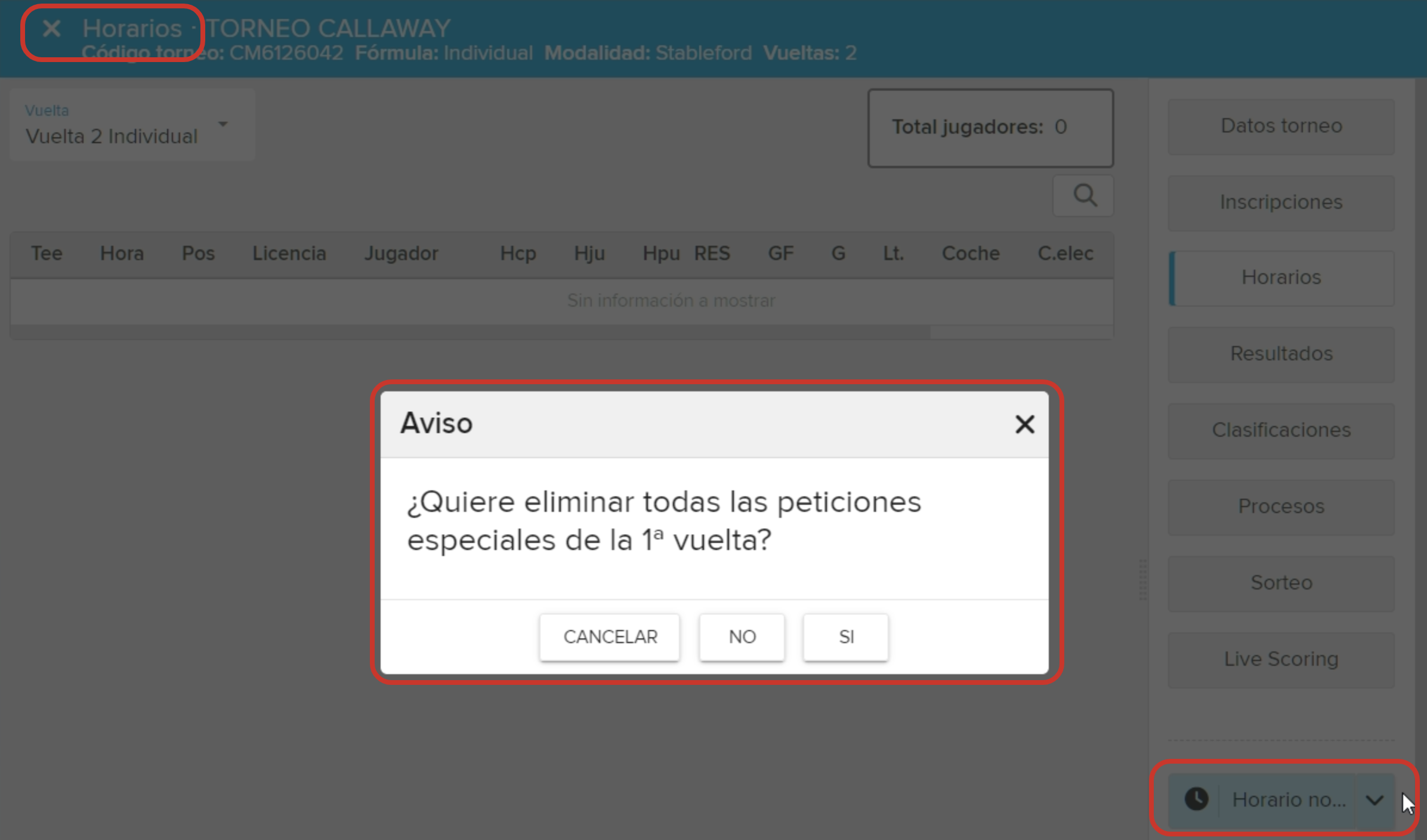This screenshot has width=1427, height=840.
Task: Click the CANCELAR button in the dialog
Action: [610, 637]
